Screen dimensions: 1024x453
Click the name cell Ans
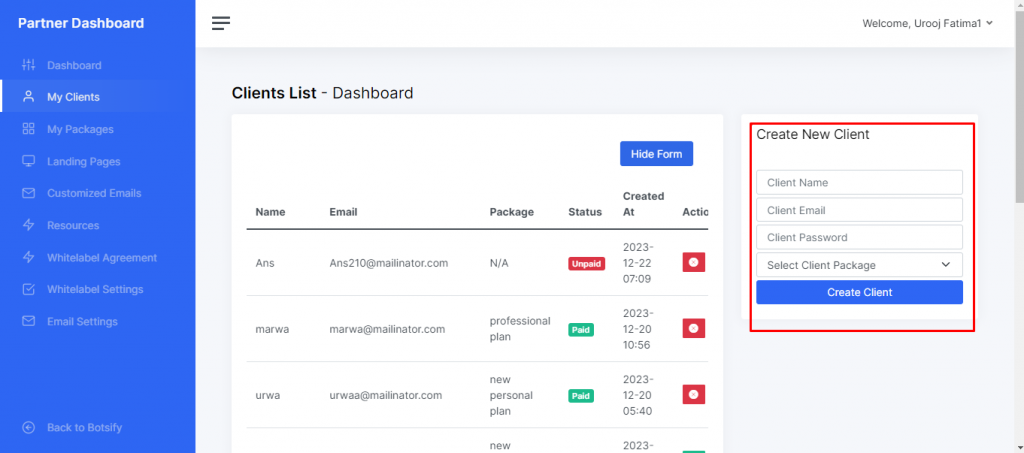point(264,263)
